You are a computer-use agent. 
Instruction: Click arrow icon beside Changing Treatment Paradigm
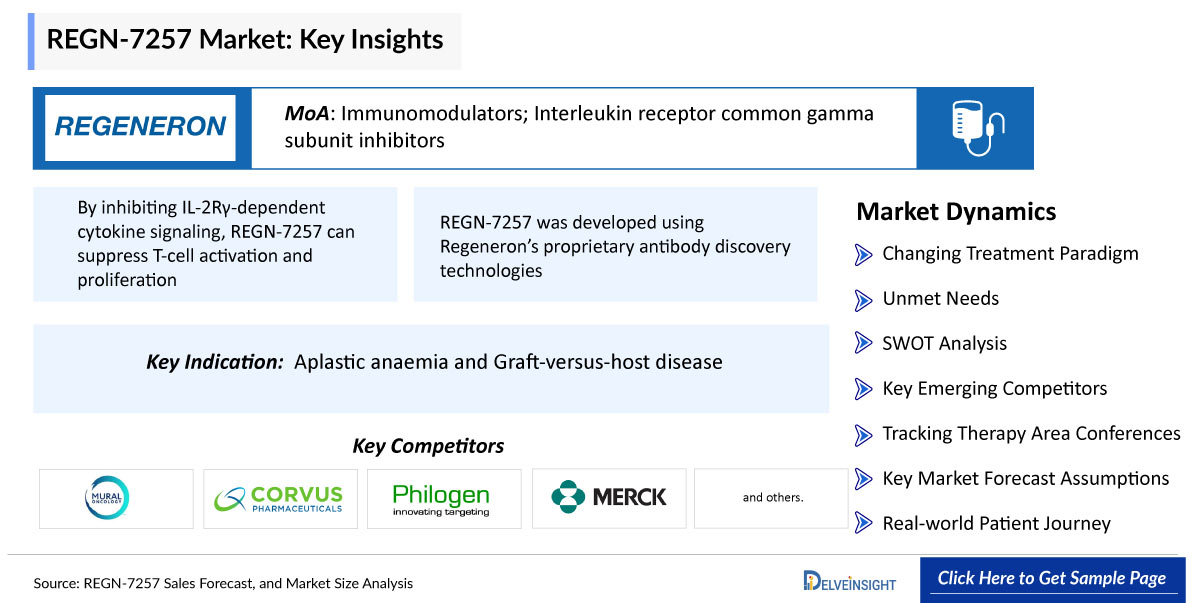[864, 255]
